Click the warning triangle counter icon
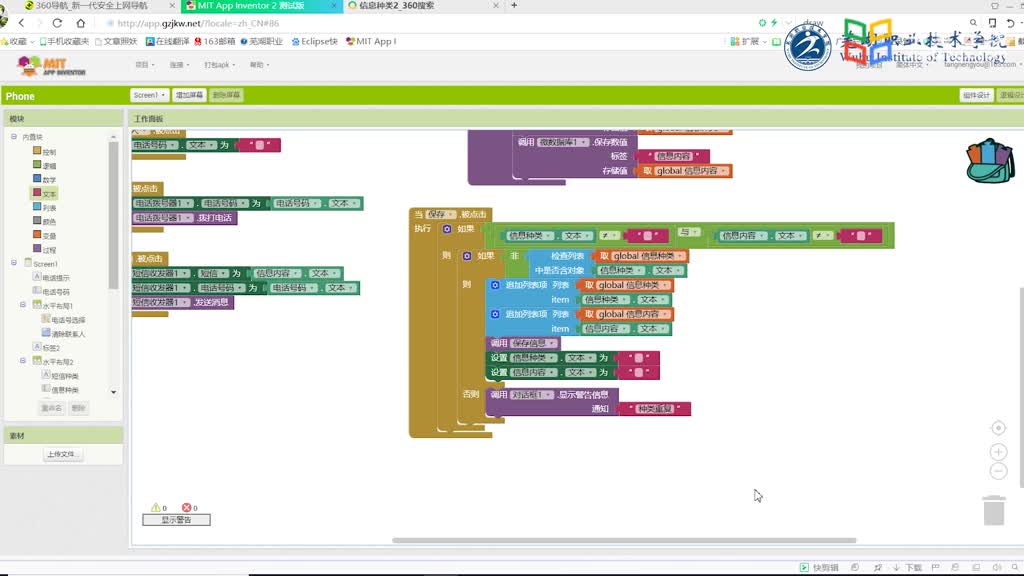 pyautogui.click(x=155, y=507)
